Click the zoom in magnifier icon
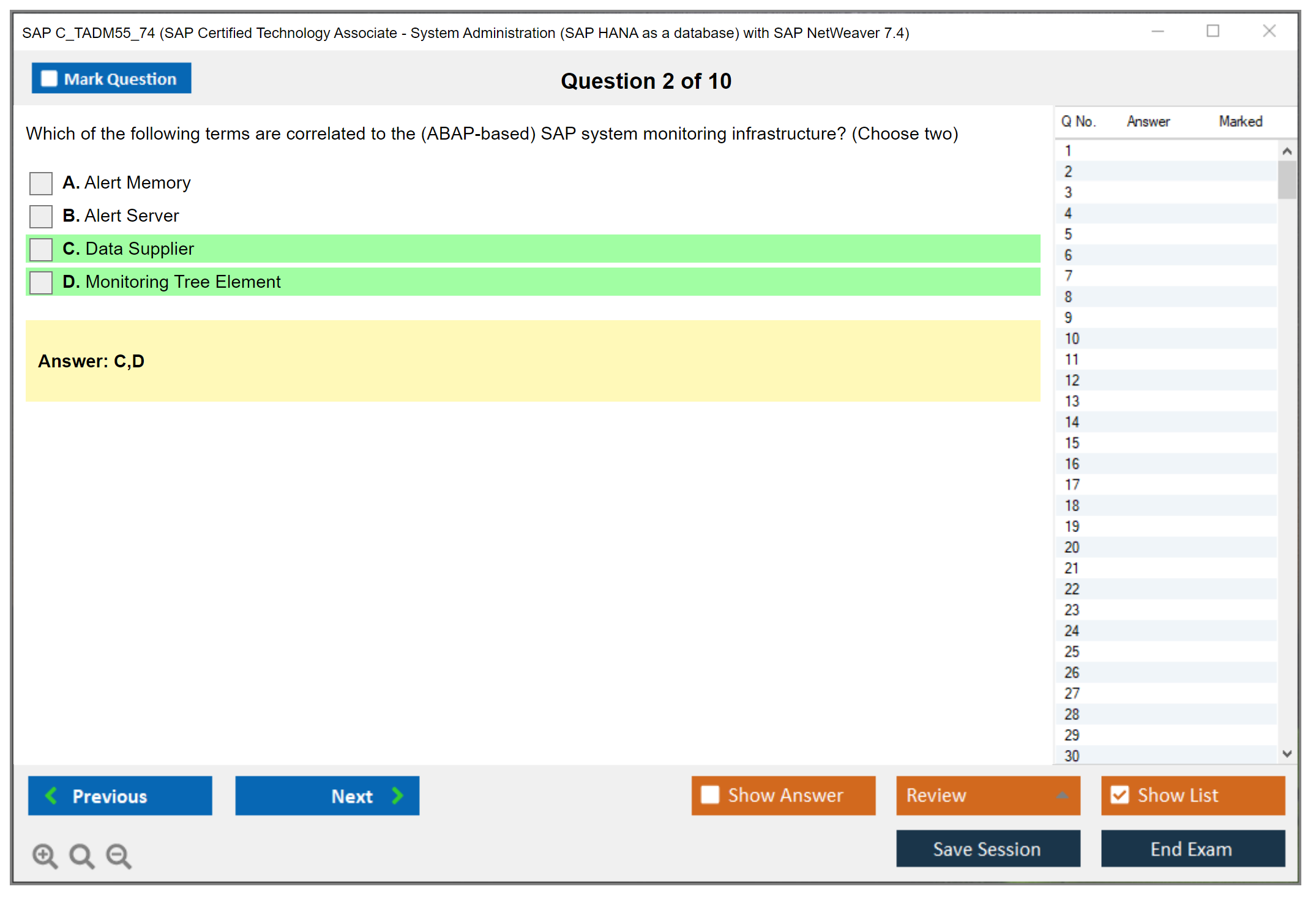Viewport: 1316px width, 900px height. [45, 855]
